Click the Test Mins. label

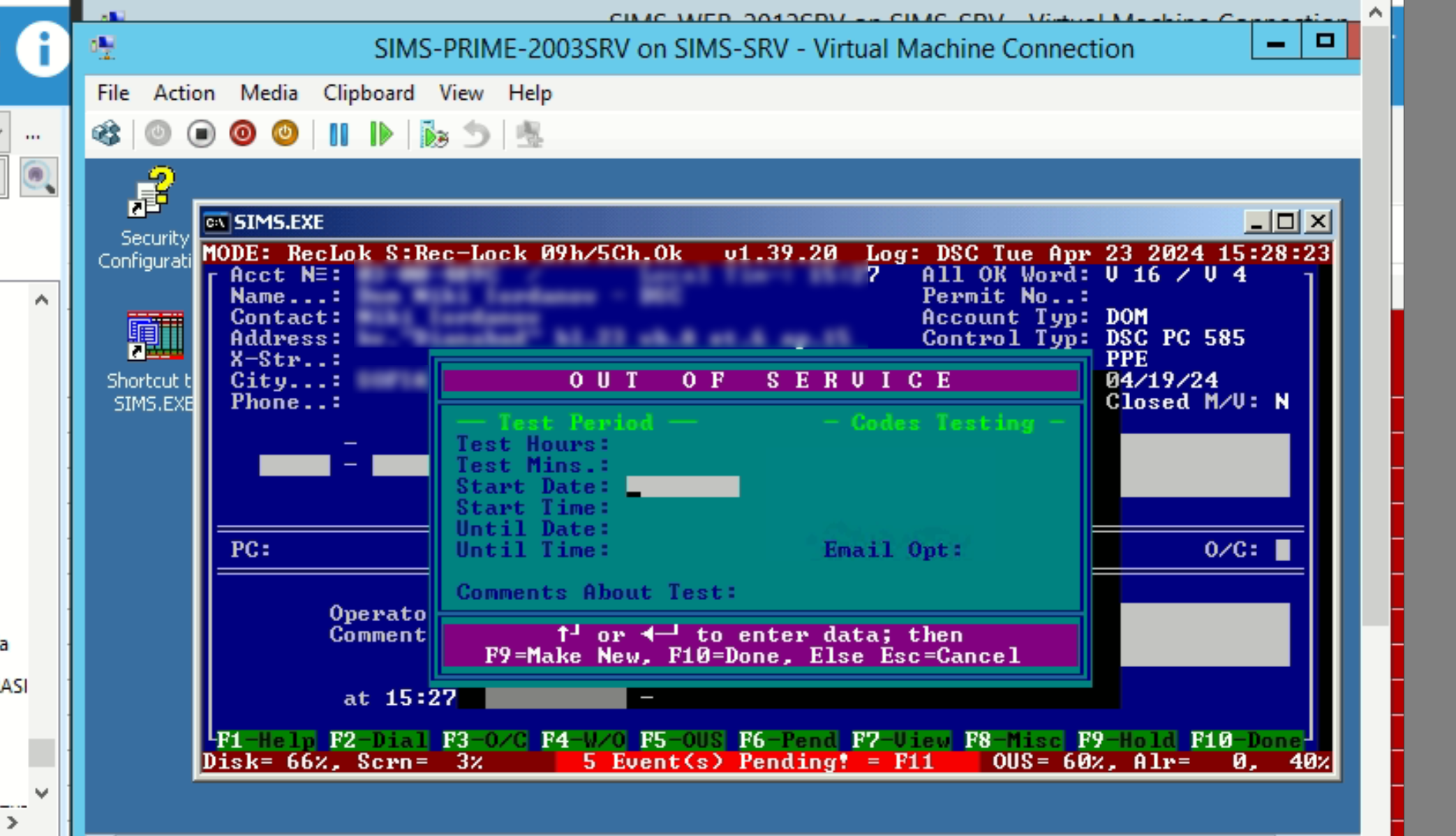point(533,465)
